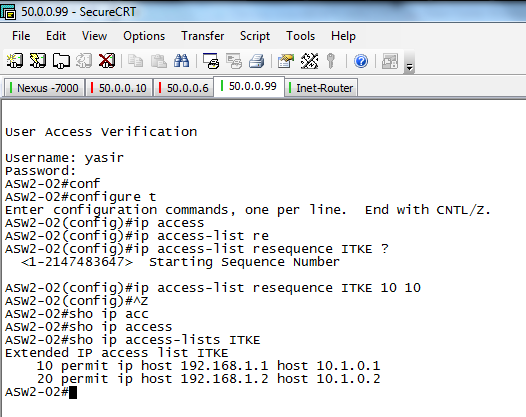Switch to the Nexus -7000 tab
The image size is (526, 417).
pyautogui.click(x=44, y=88)
